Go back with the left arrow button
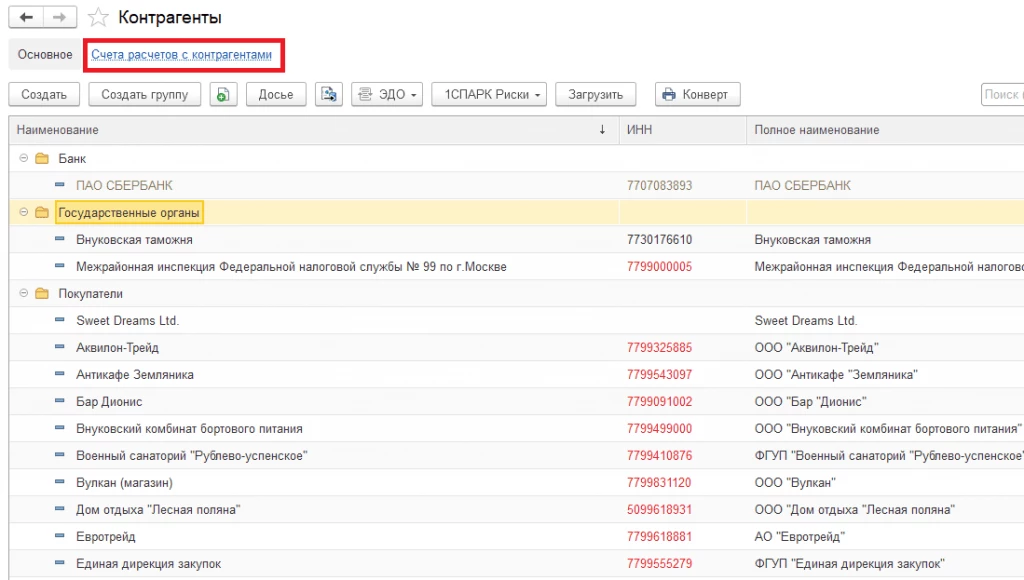1024x580 pixels. coord(26,17)
